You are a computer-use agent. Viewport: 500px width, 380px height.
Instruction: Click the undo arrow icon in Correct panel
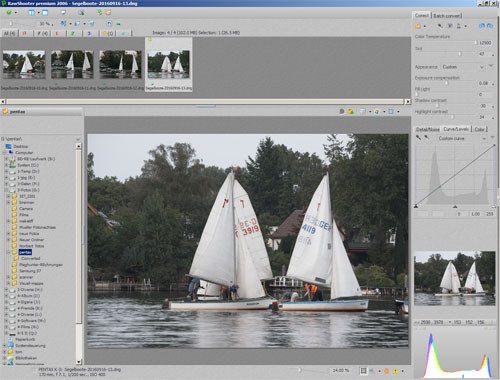click(482, 26)
